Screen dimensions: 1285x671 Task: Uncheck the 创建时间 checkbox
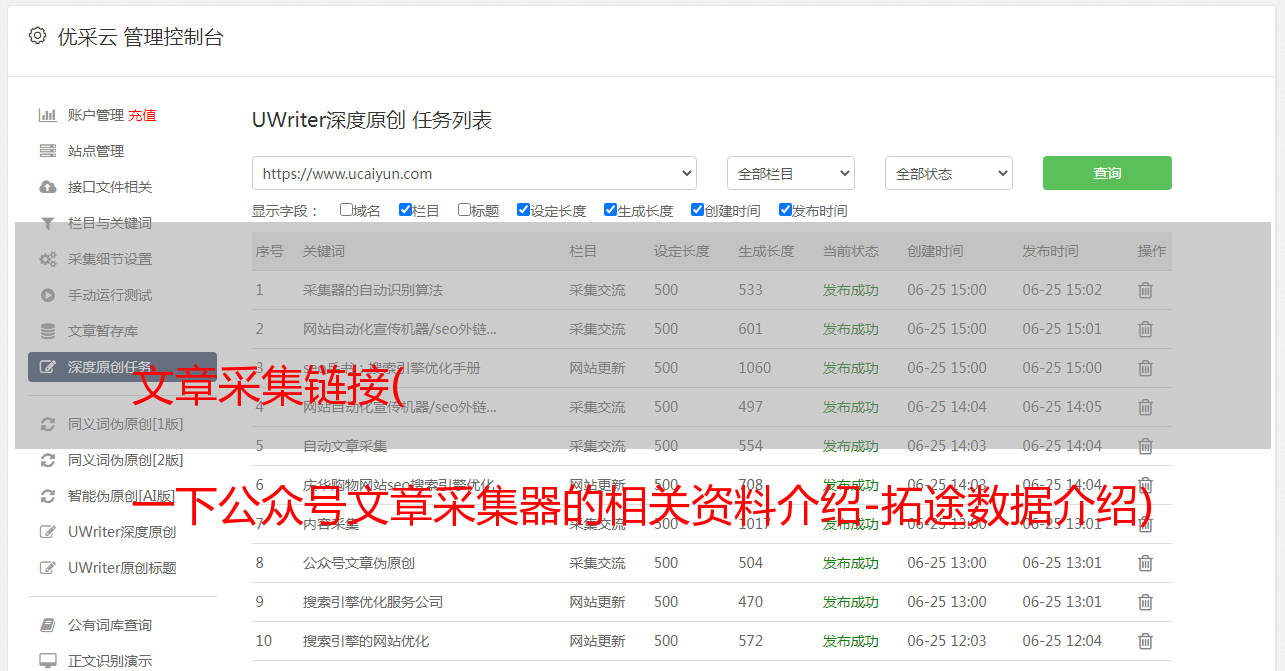click(697, 210)
